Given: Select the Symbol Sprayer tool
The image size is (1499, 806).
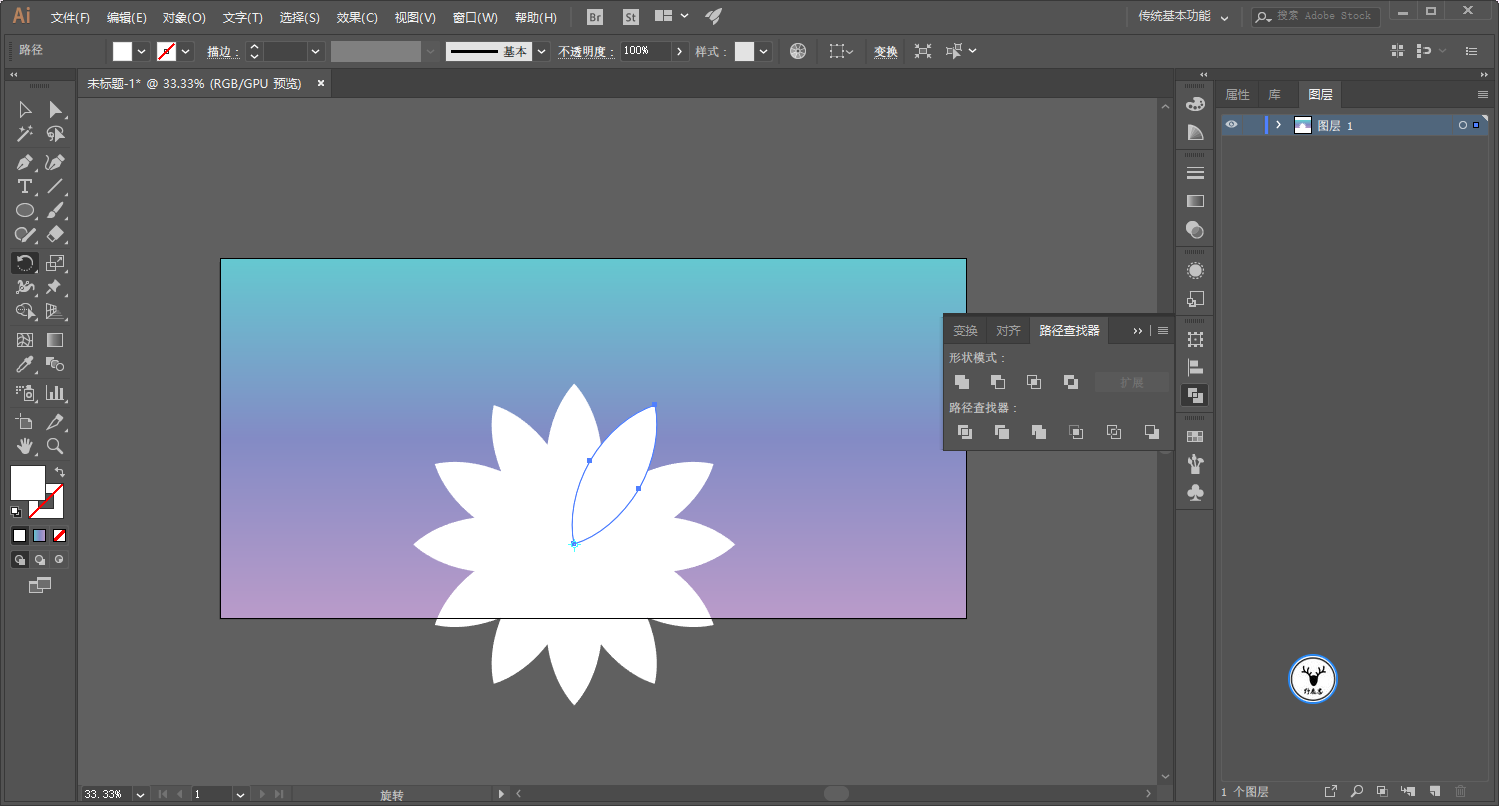Looking at the screenshot, I should 25,393.
